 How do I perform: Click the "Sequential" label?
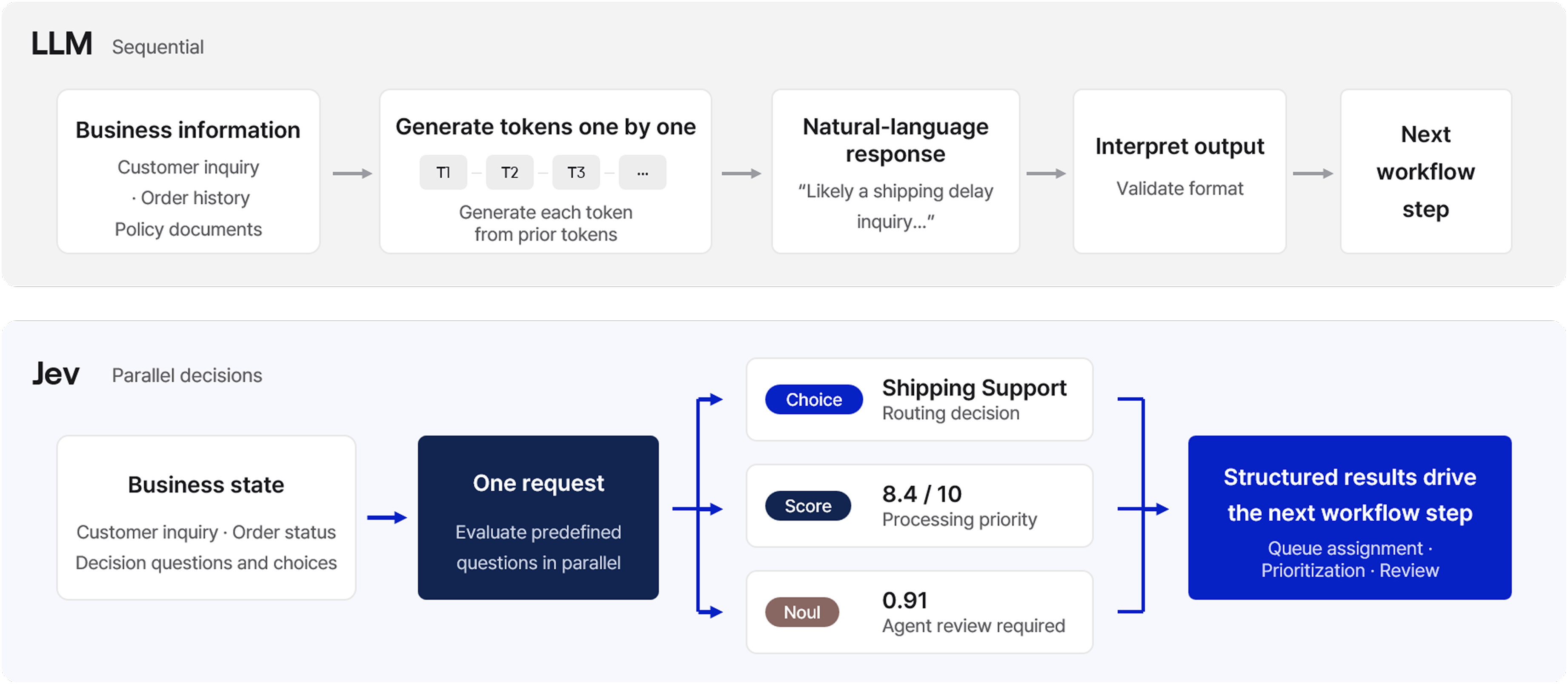(x=157, y=47)
